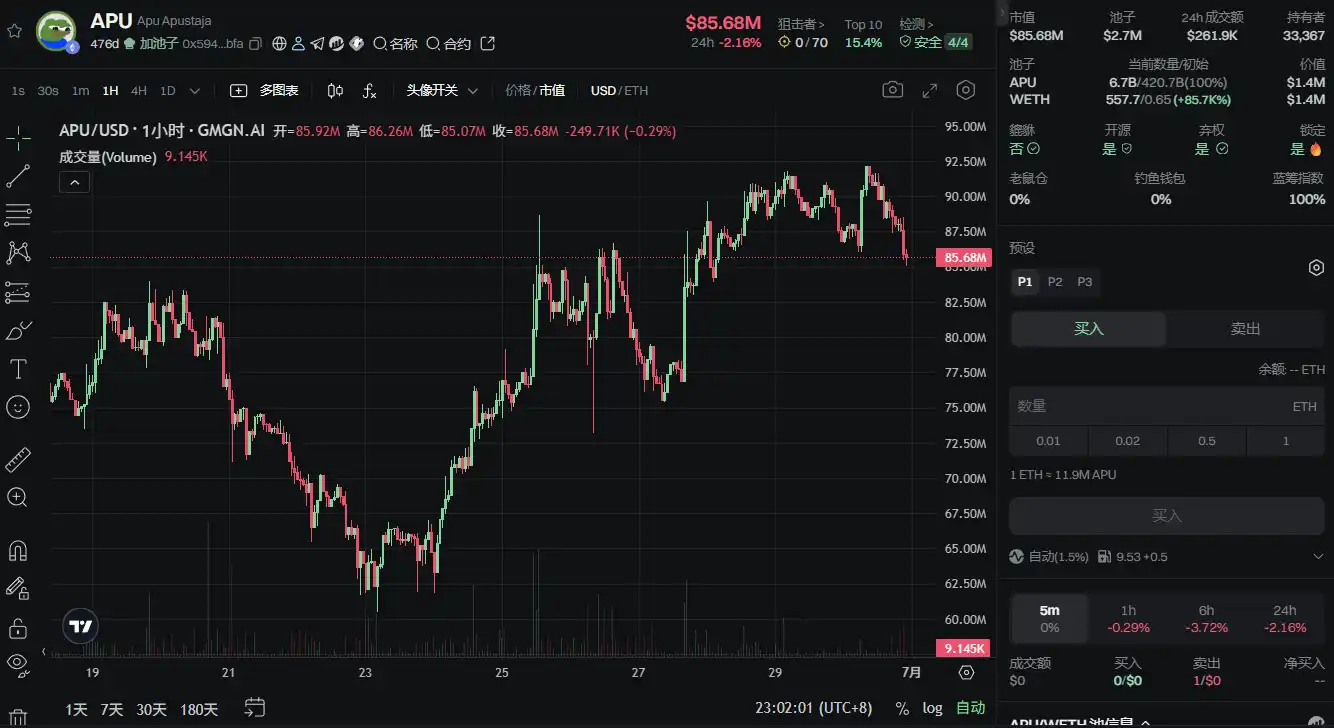Toggle log scale on the chart
Screen dimensions: 1334x728
(932, 708)
